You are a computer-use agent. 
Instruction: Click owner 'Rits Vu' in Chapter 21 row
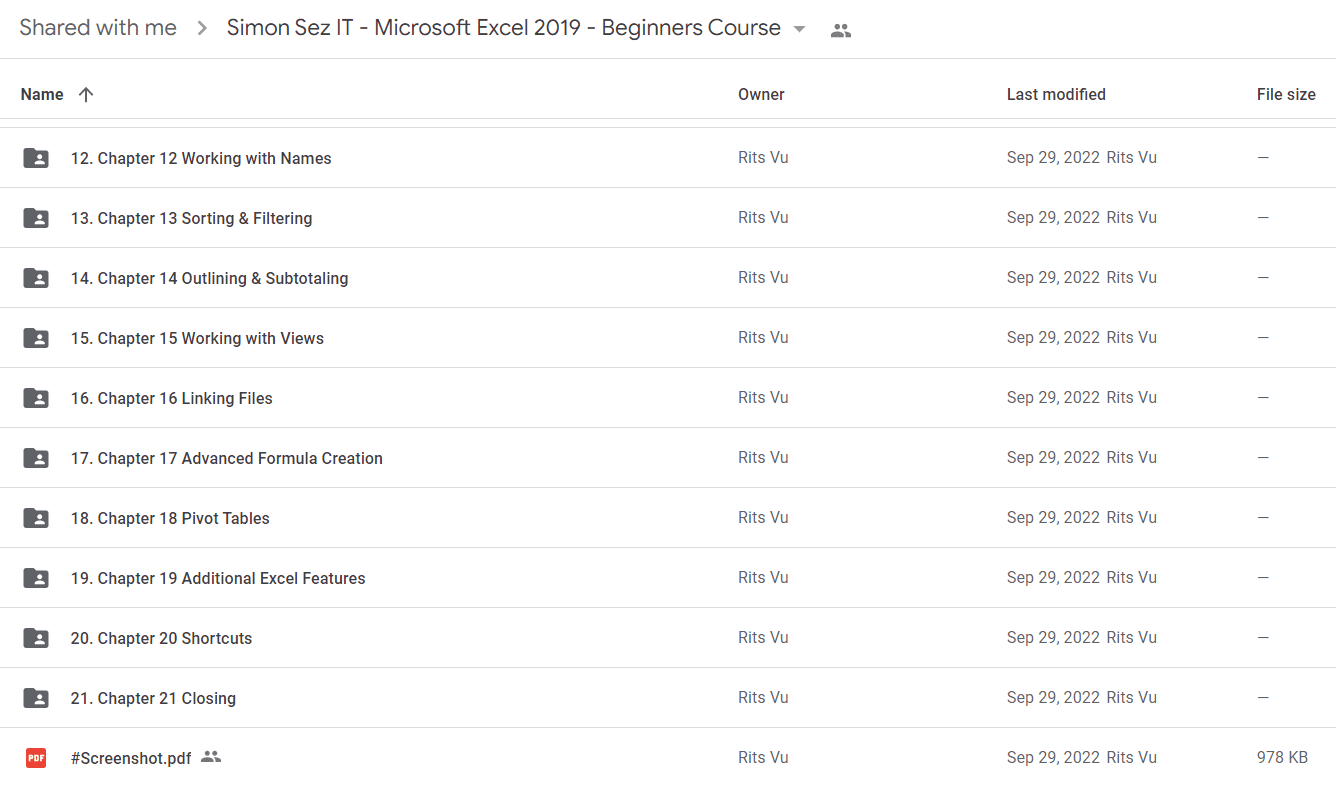coord(763,698)
